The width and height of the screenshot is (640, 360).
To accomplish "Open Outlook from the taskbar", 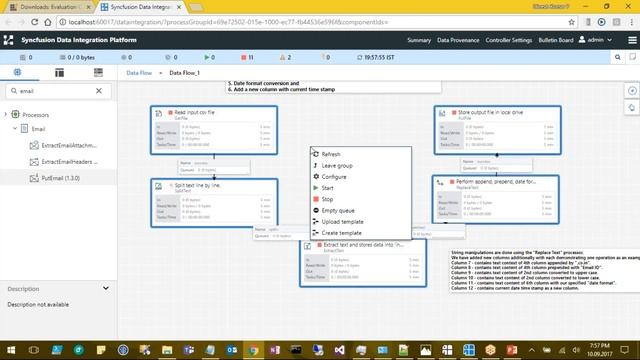I will [232, 350].
